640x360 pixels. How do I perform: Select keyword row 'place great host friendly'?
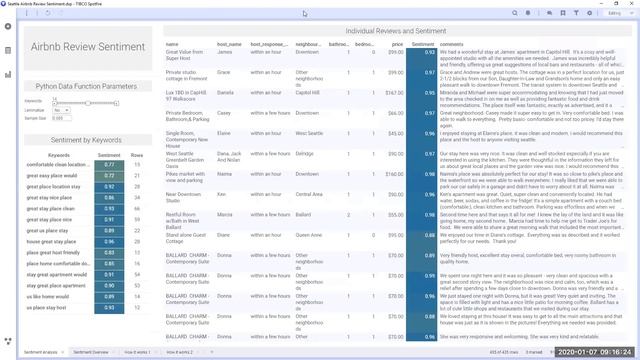tap(53, 253)
